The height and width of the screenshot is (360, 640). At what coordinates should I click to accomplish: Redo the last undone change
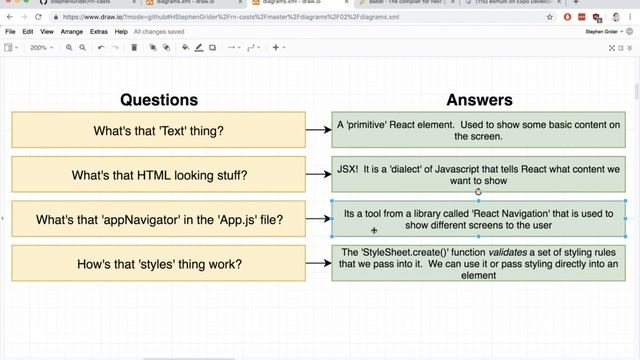point(115,48)
